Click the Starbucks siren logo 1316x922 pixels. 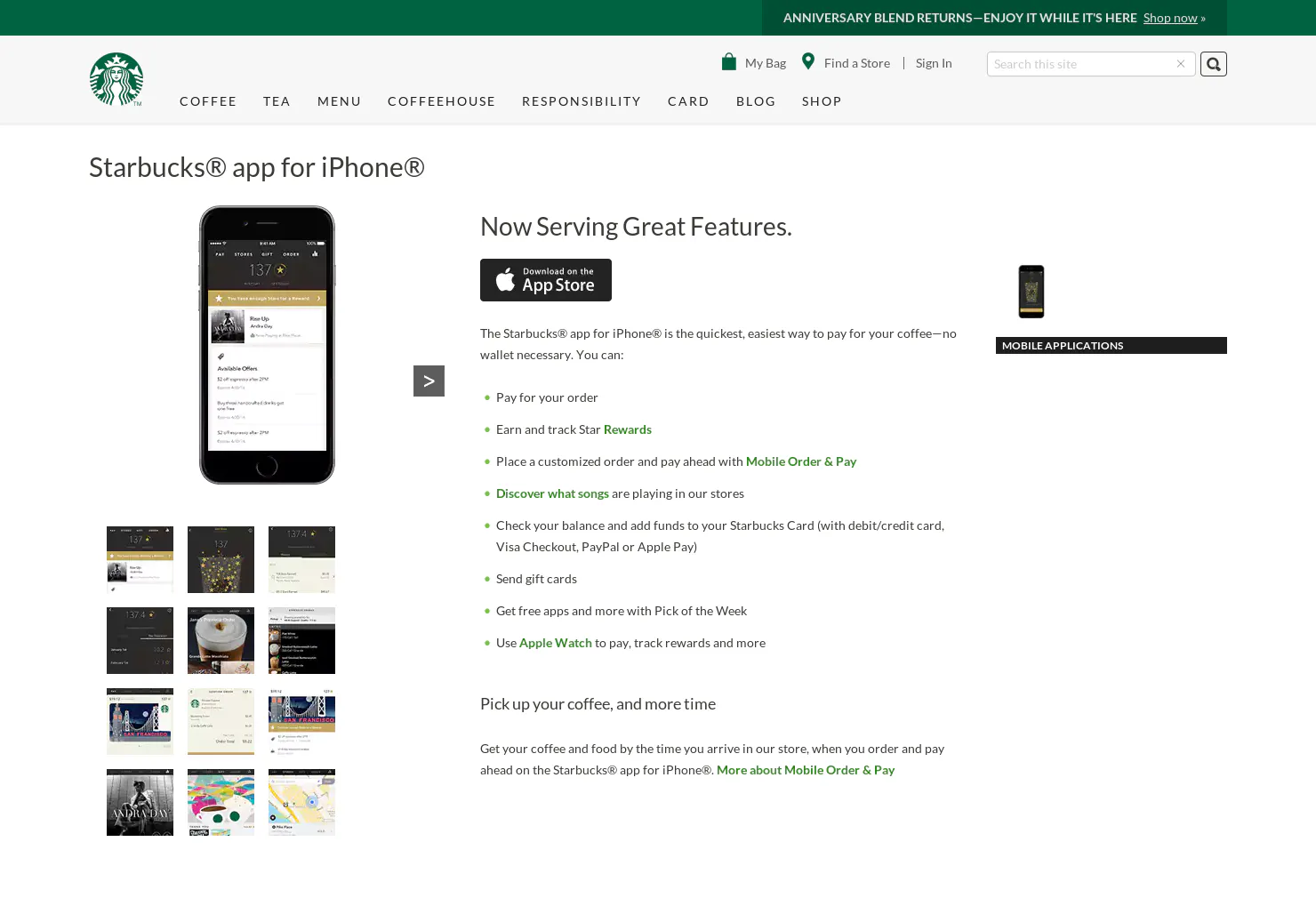coord(116,79)
